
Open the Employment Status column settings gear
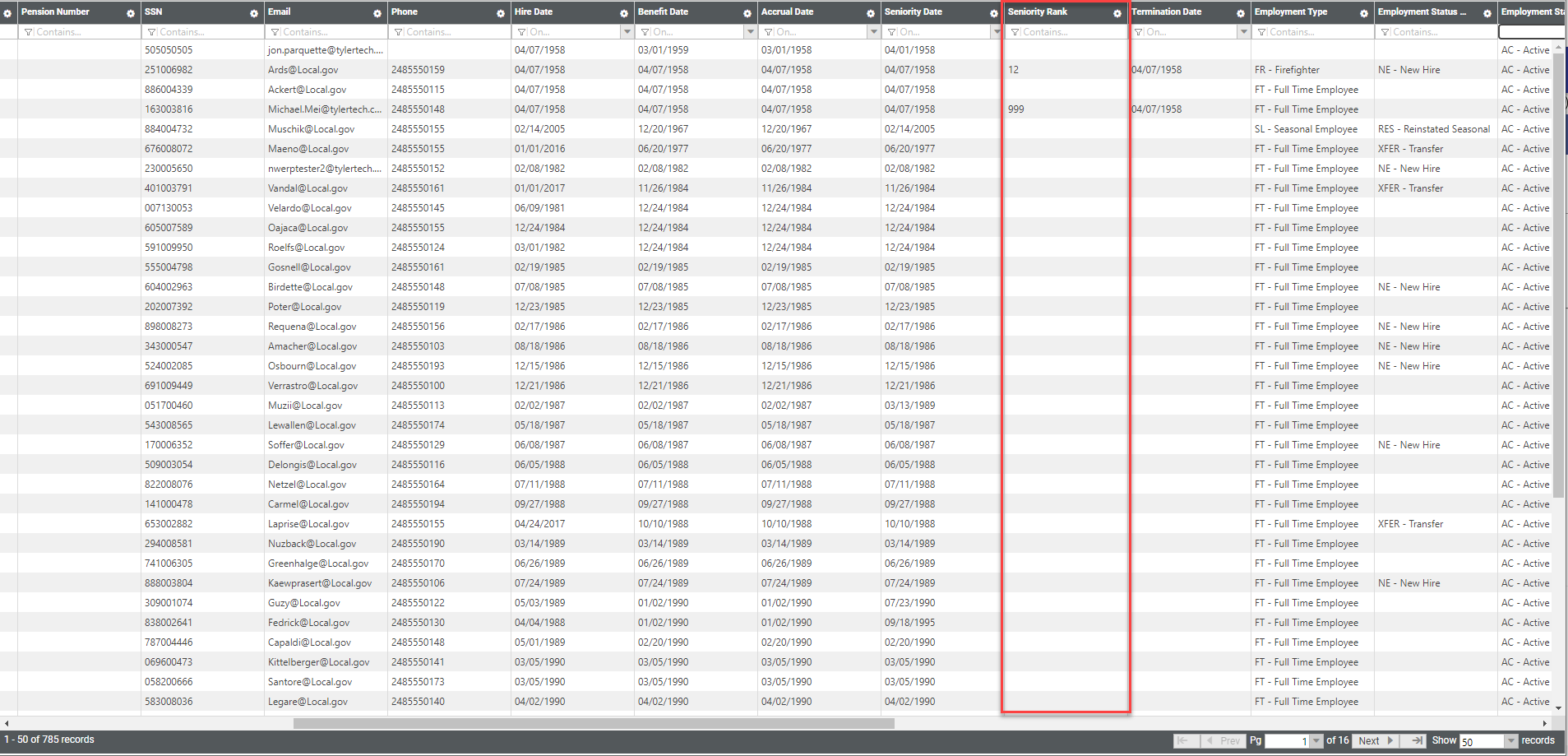(x=1487, y=13)
